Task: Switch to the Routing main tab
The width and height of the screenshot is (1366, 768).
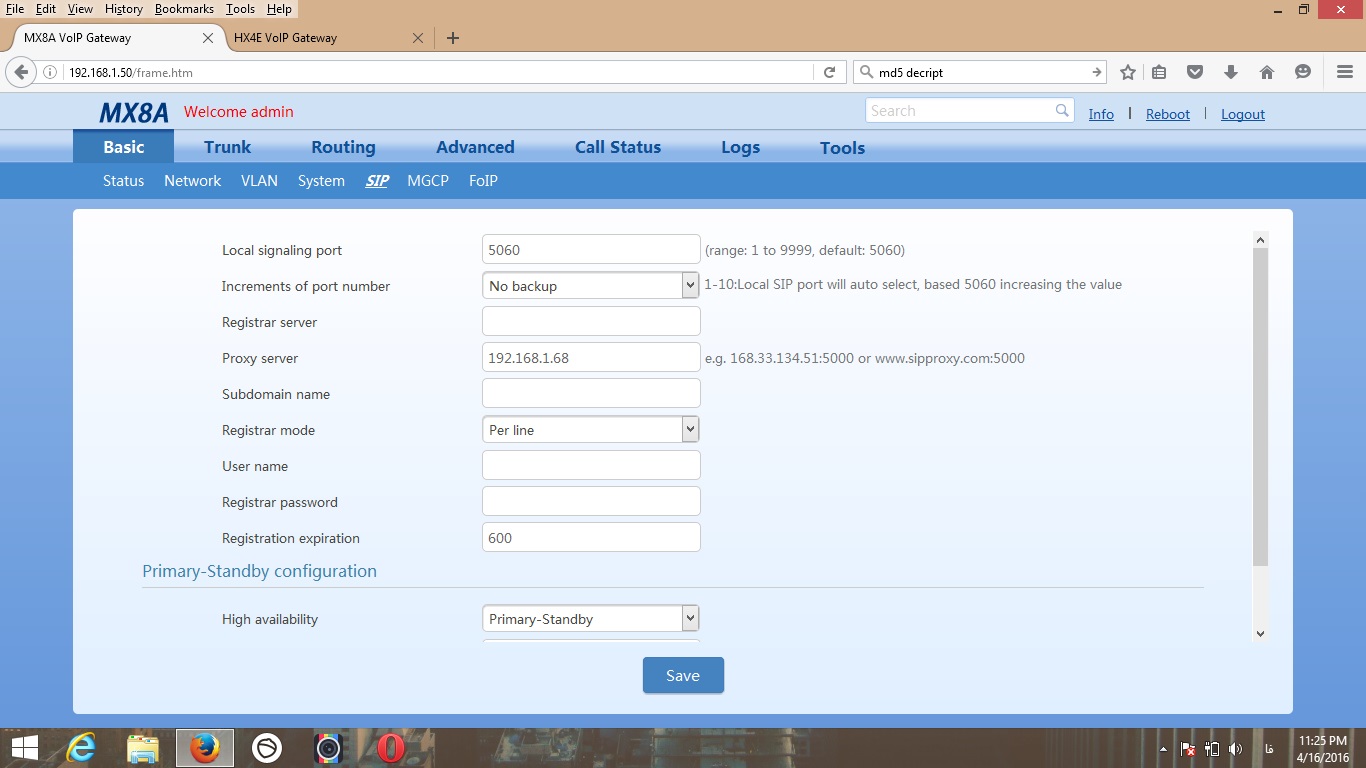Action: tap(343, 147)
